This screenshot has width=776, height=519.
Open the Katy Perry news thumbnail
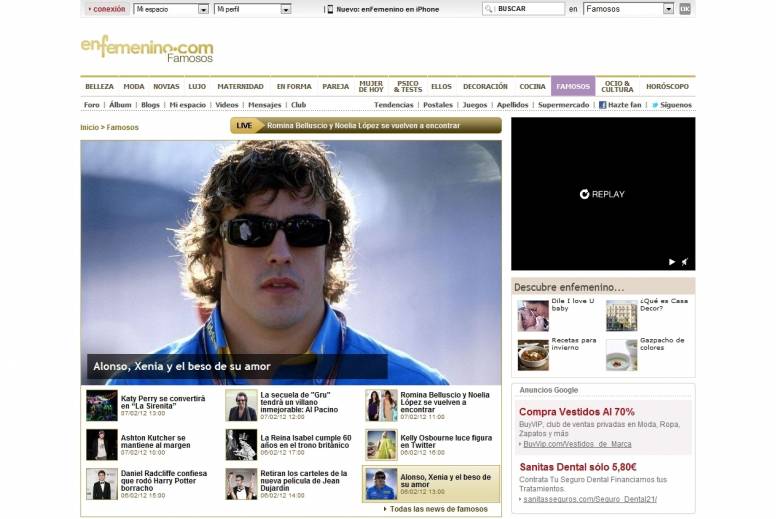click(x=101, y=404)
